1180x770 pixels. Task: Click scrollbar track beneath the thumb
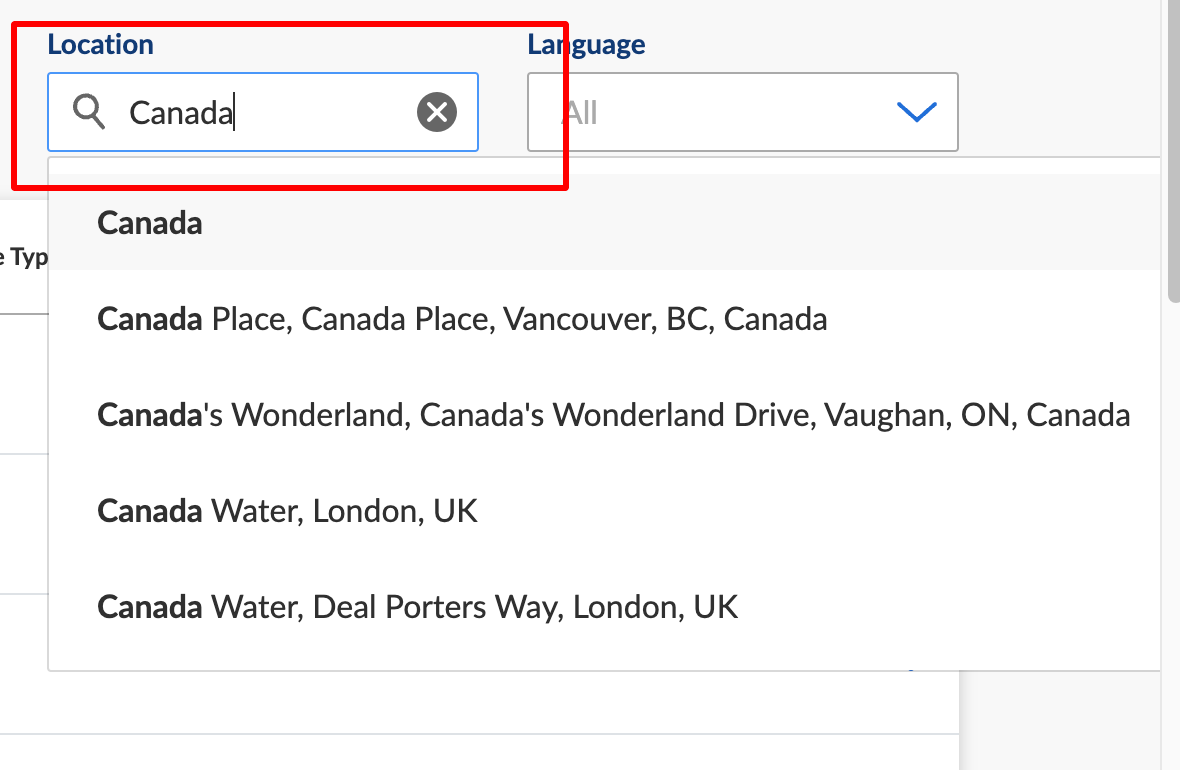tap(1171, 500)
